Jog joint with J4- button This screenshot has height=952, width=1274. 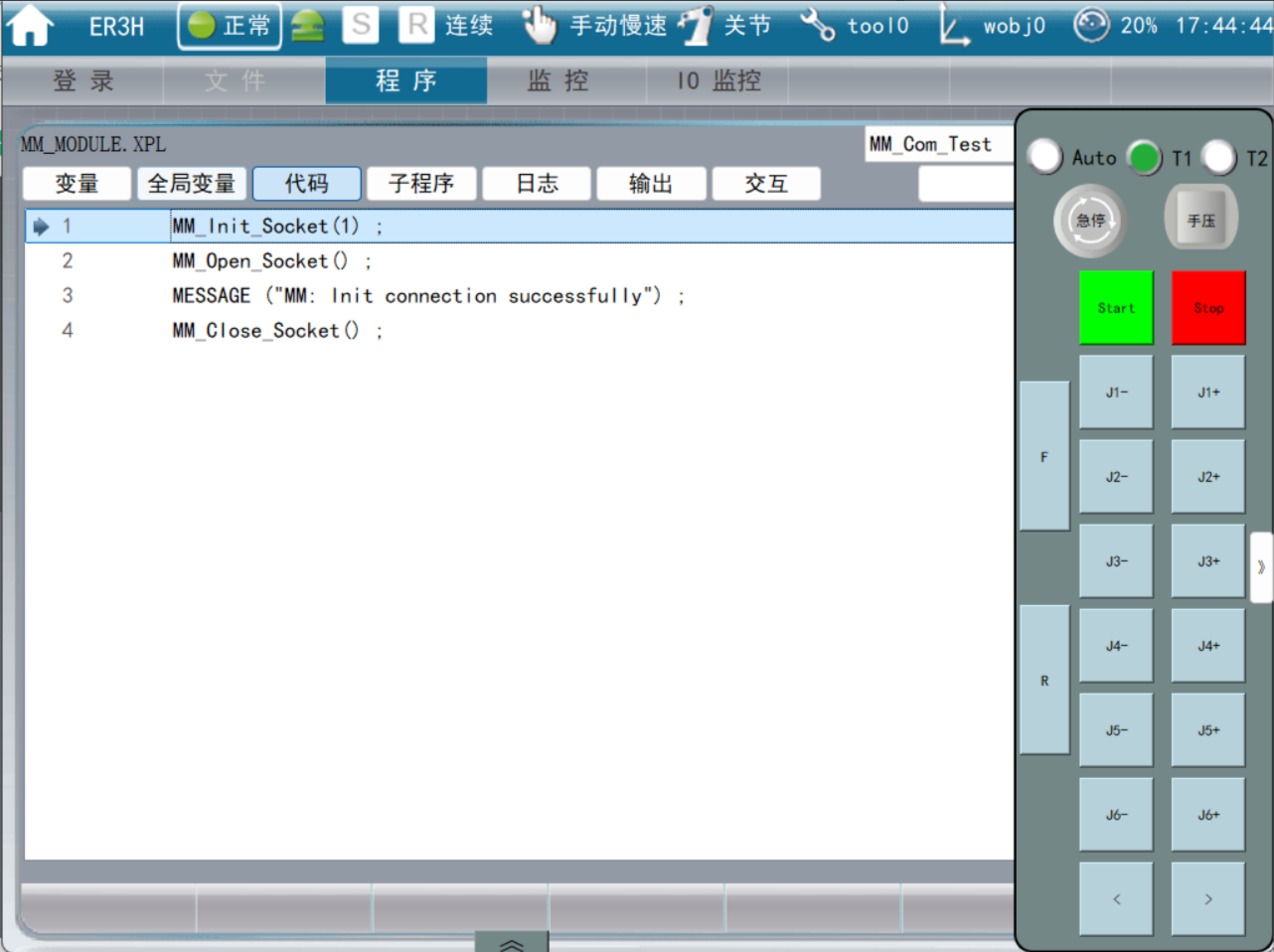(x=1116, y=646)
